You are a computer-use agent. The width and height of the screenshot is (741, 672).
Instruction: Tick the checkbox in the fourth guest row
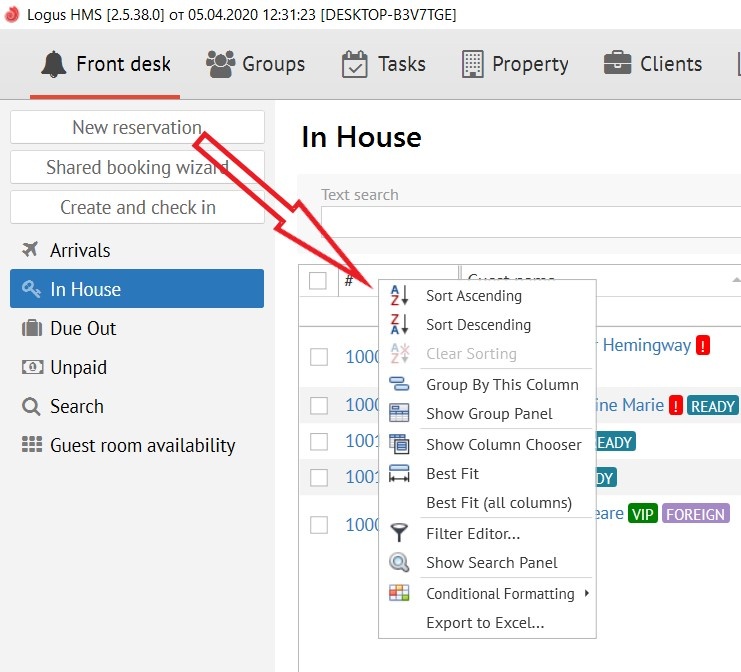[319, 477]
